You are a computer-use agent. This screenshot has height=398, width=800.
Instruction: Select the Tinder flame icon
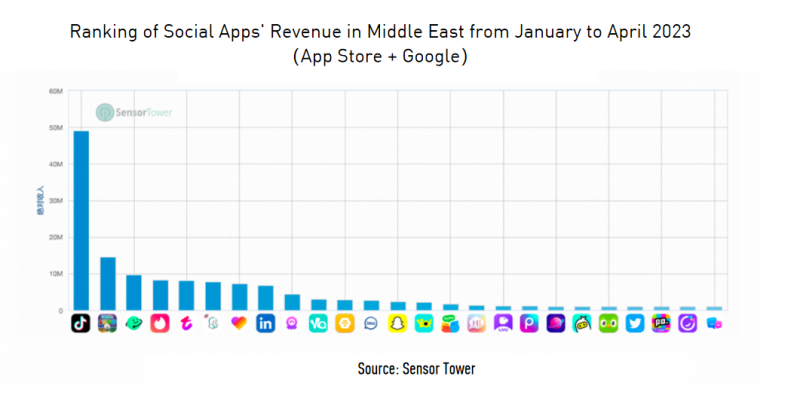click(160, 323)
